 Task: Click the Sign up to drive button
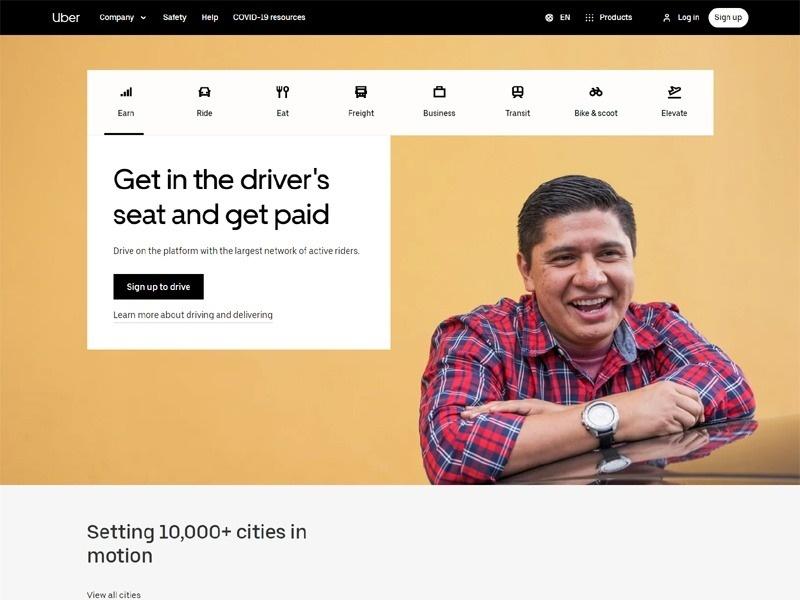[x=158, y=287]
